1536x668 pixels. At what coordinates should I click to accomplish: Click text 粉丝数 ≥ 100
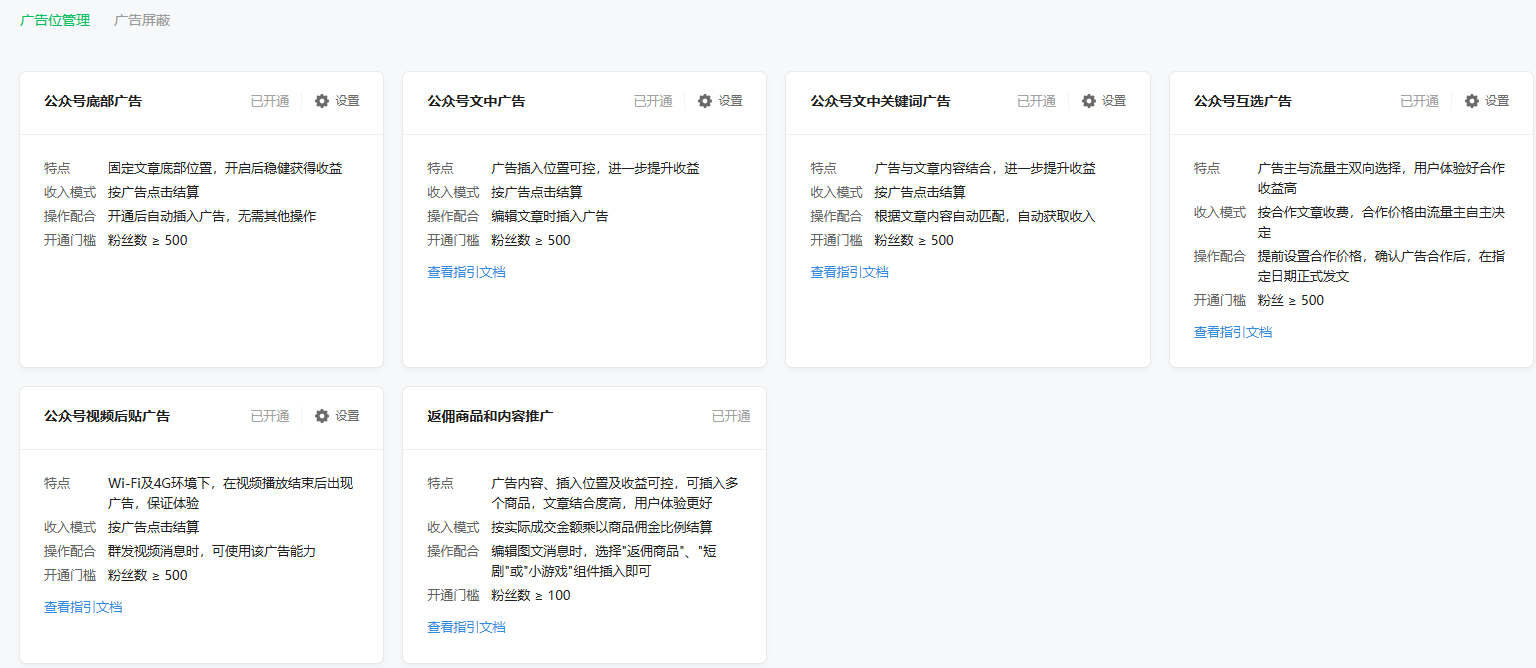[531, 595]
